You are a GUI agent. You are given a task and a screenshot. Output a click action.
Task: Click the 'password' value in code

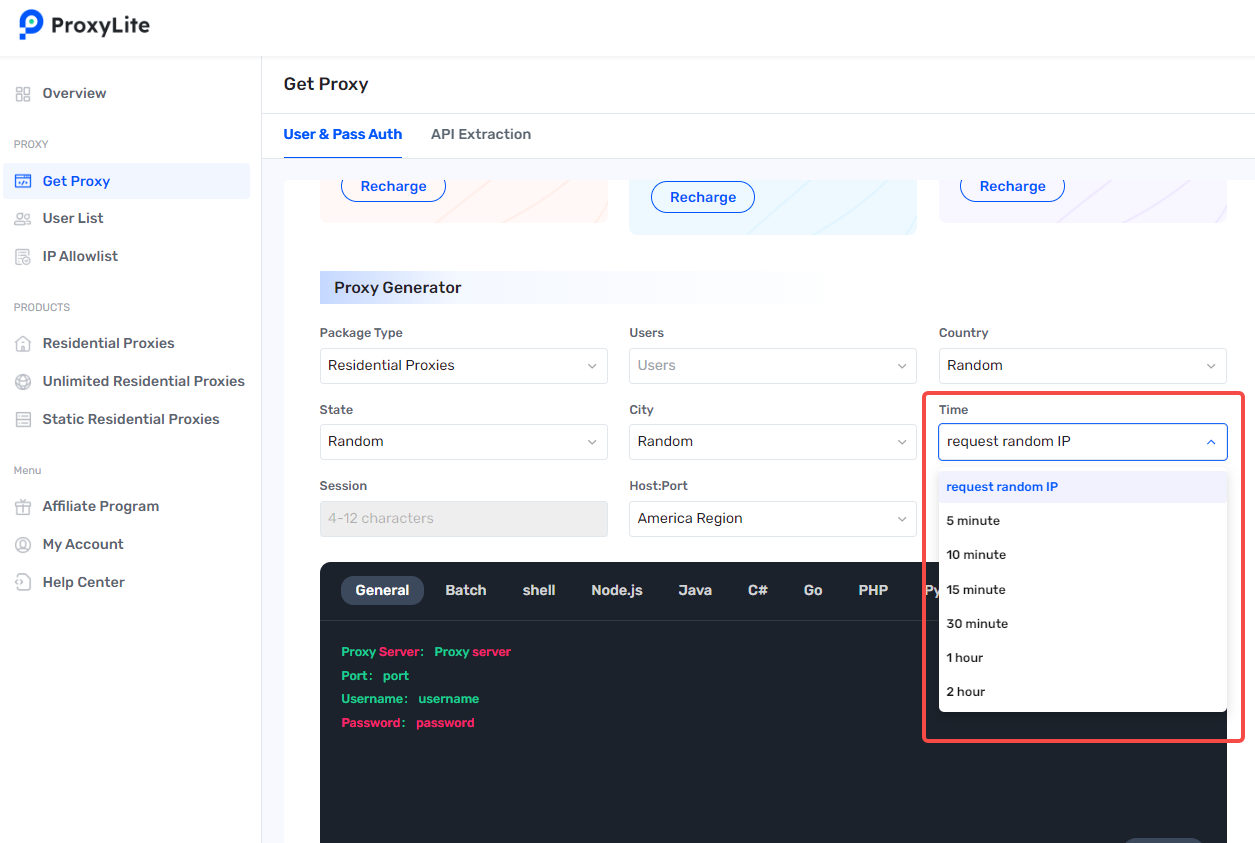(445, 723)
